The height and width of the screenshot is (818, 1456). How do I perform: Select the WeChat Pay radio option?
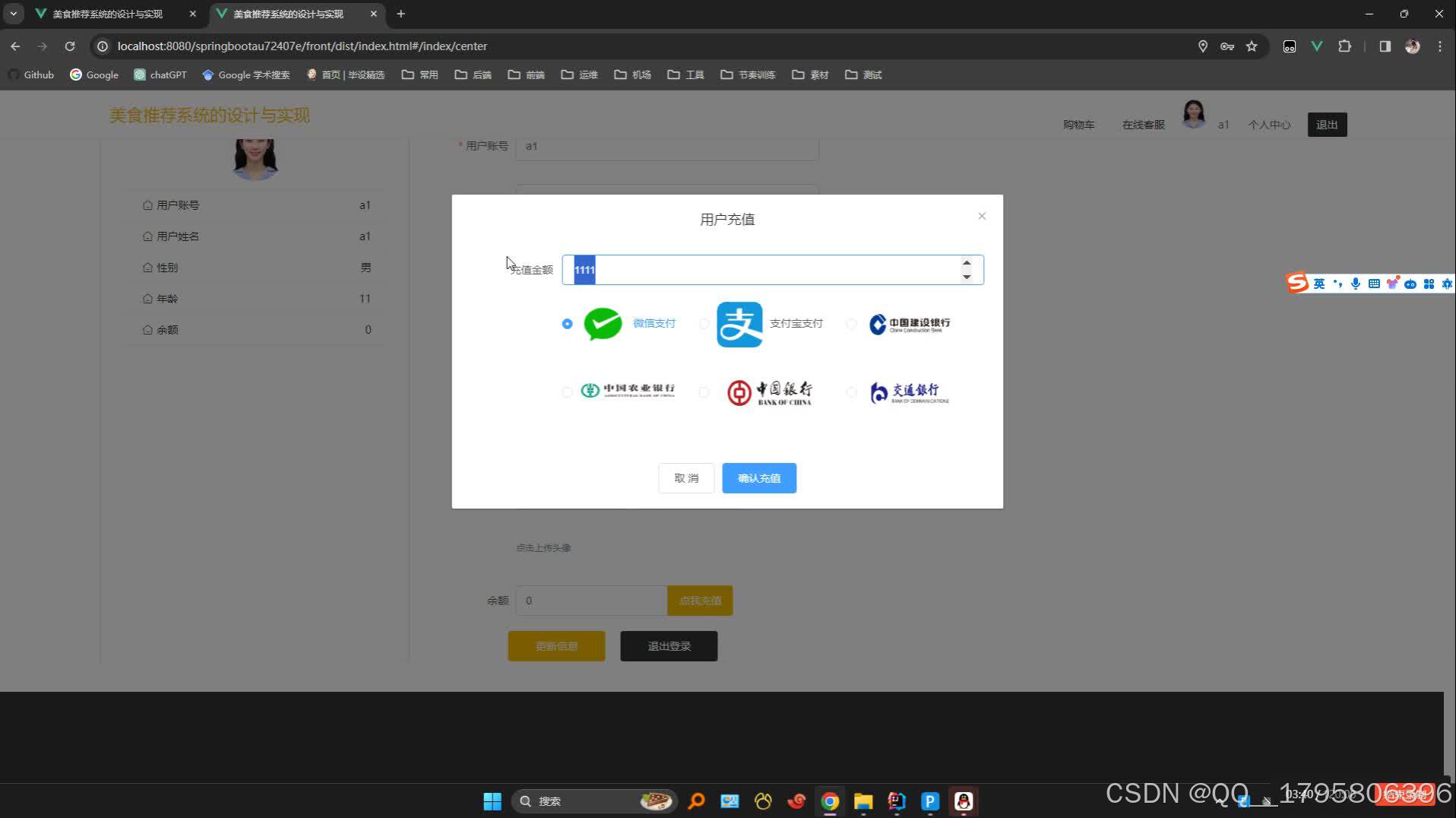click(x=567, y=324)
